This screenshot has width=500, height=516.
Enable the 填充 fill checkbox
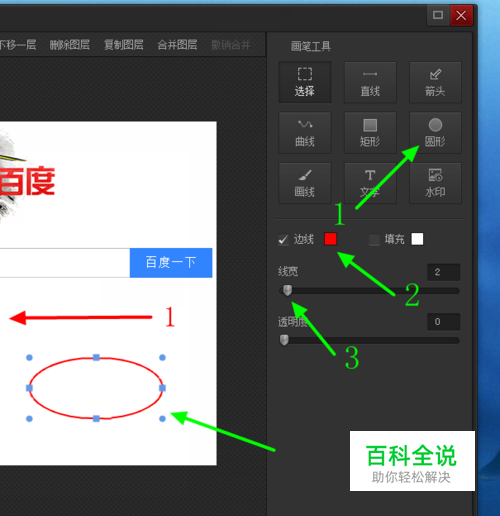tap(374, 239)
